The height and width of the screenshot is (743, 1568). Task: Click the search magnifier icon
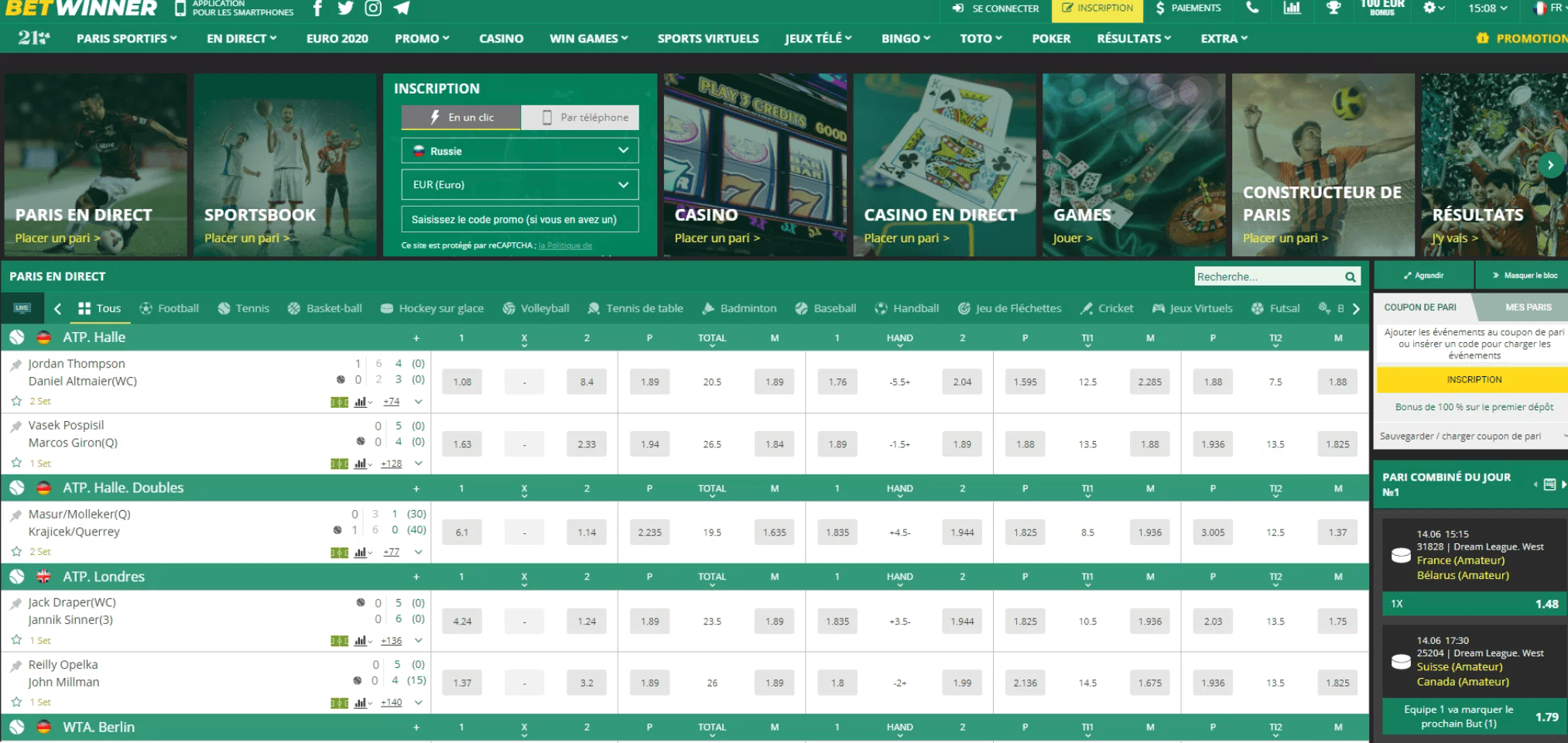pos(1350,276)
